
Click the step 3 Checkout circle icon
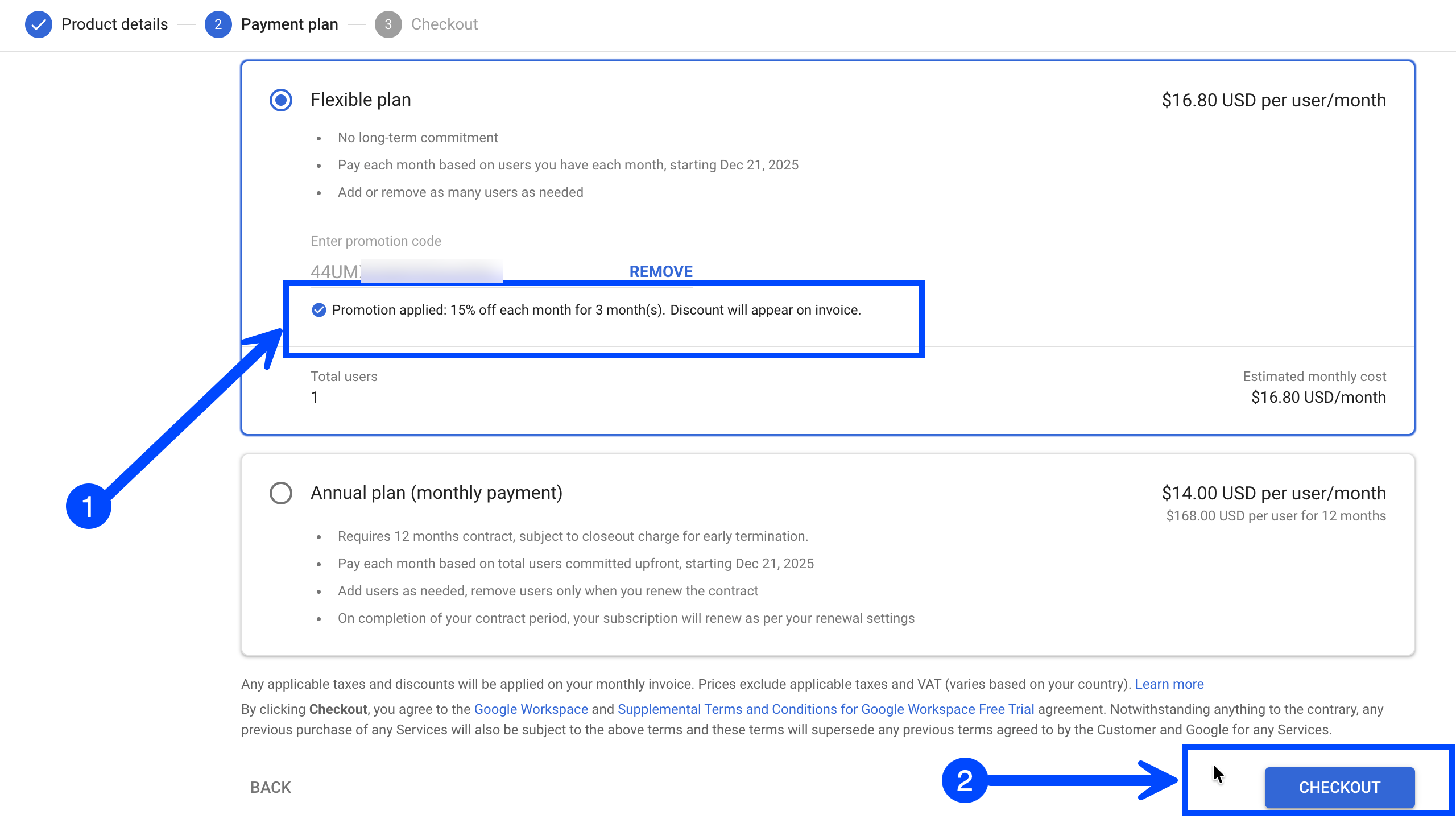click(388, 24)
